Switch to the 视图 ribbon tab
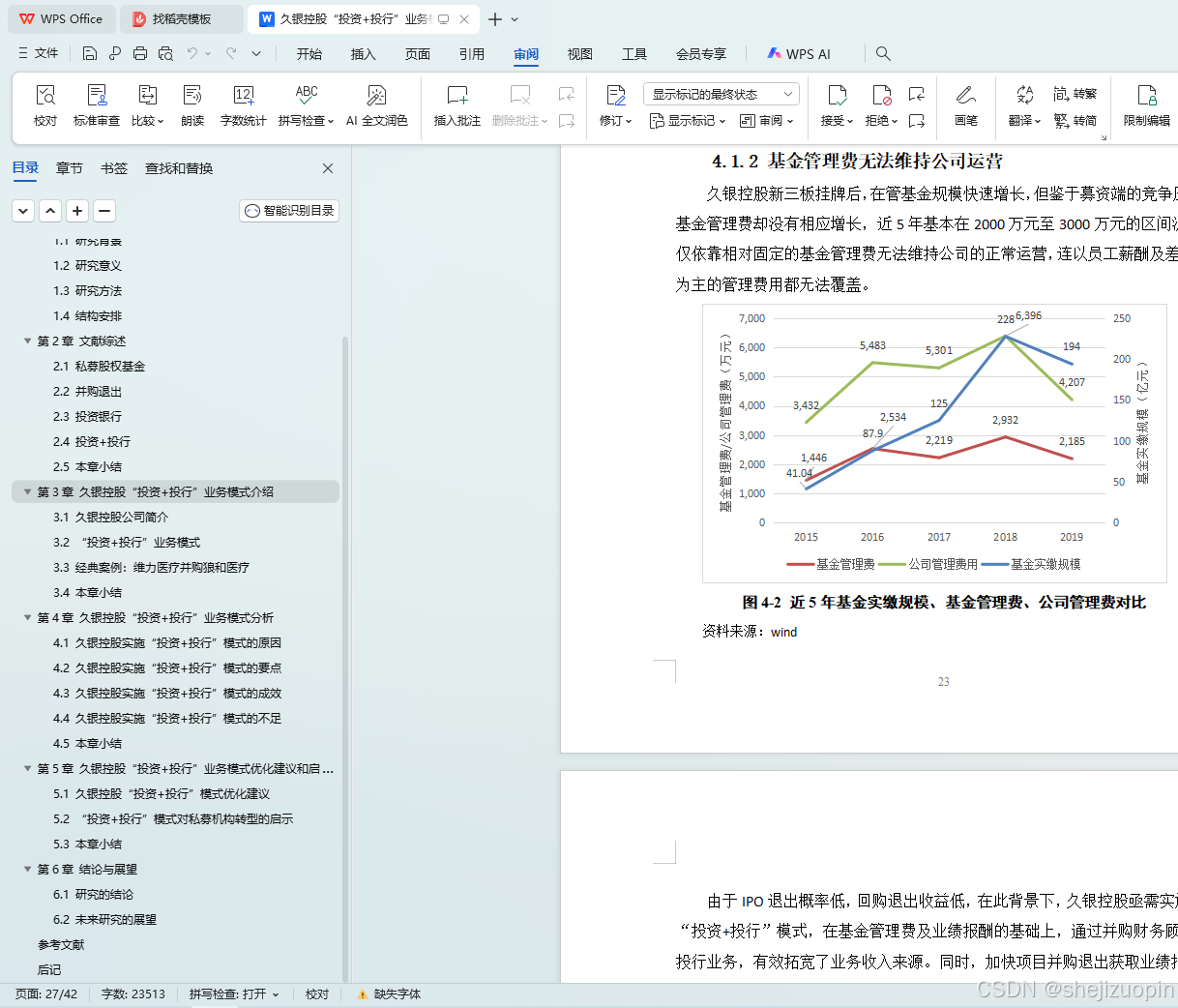Screen dimensions: 1178x1008 (580, 54)
